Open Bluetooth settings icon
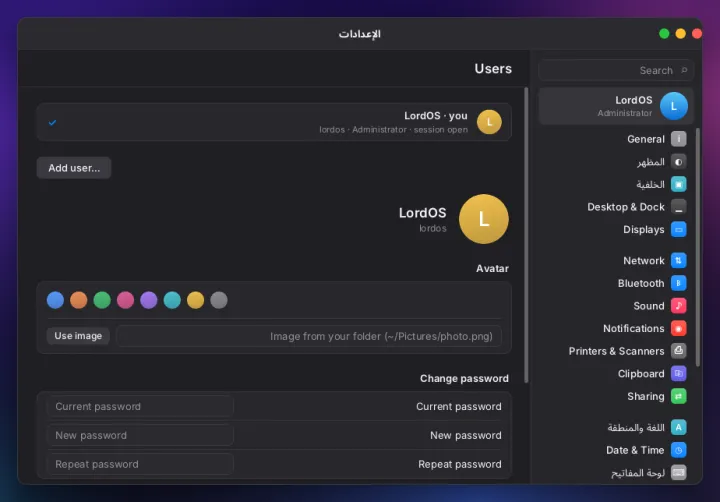Viewport: 720px width, 502px height. 678,283
